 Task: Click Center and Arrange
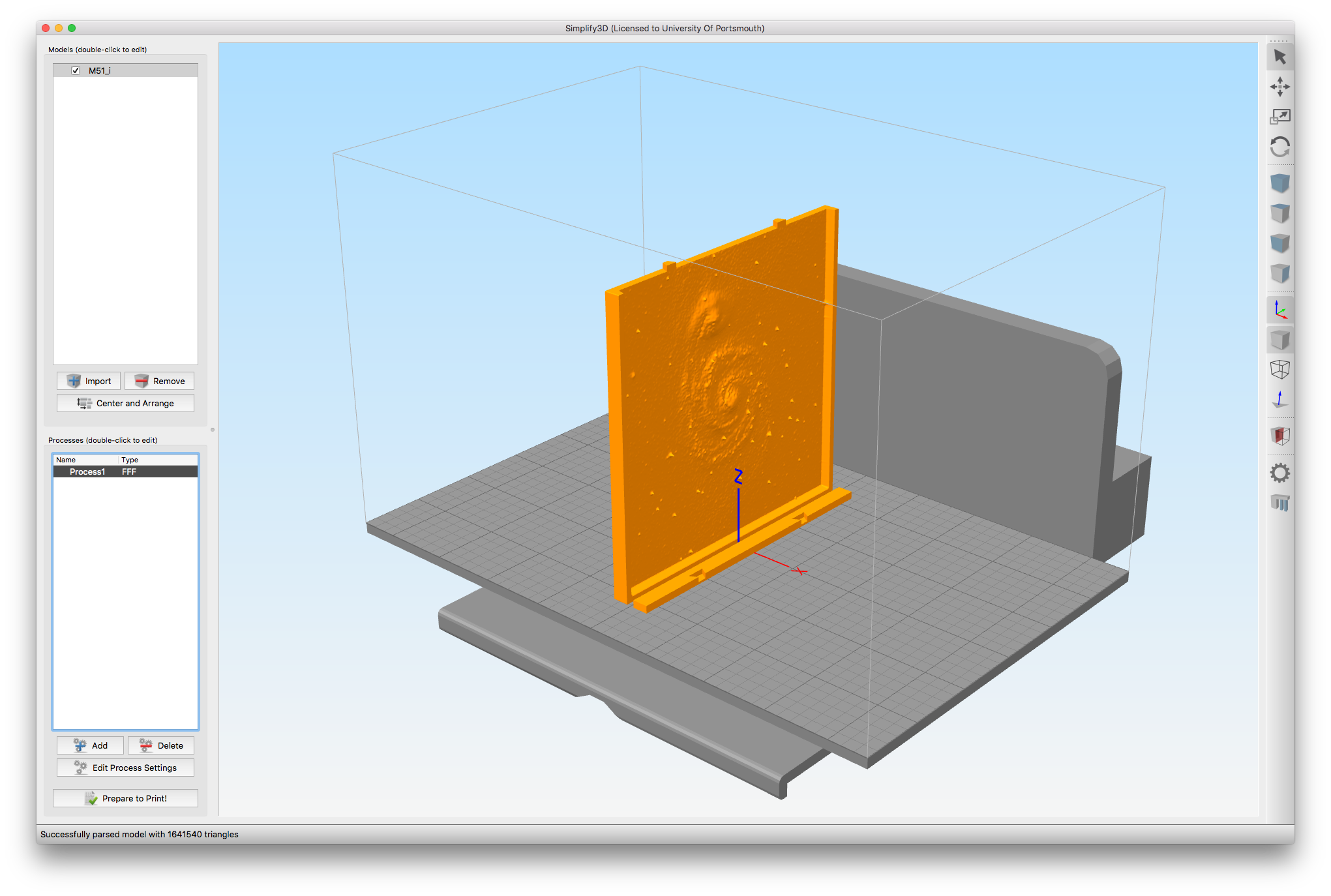(125, 402)
